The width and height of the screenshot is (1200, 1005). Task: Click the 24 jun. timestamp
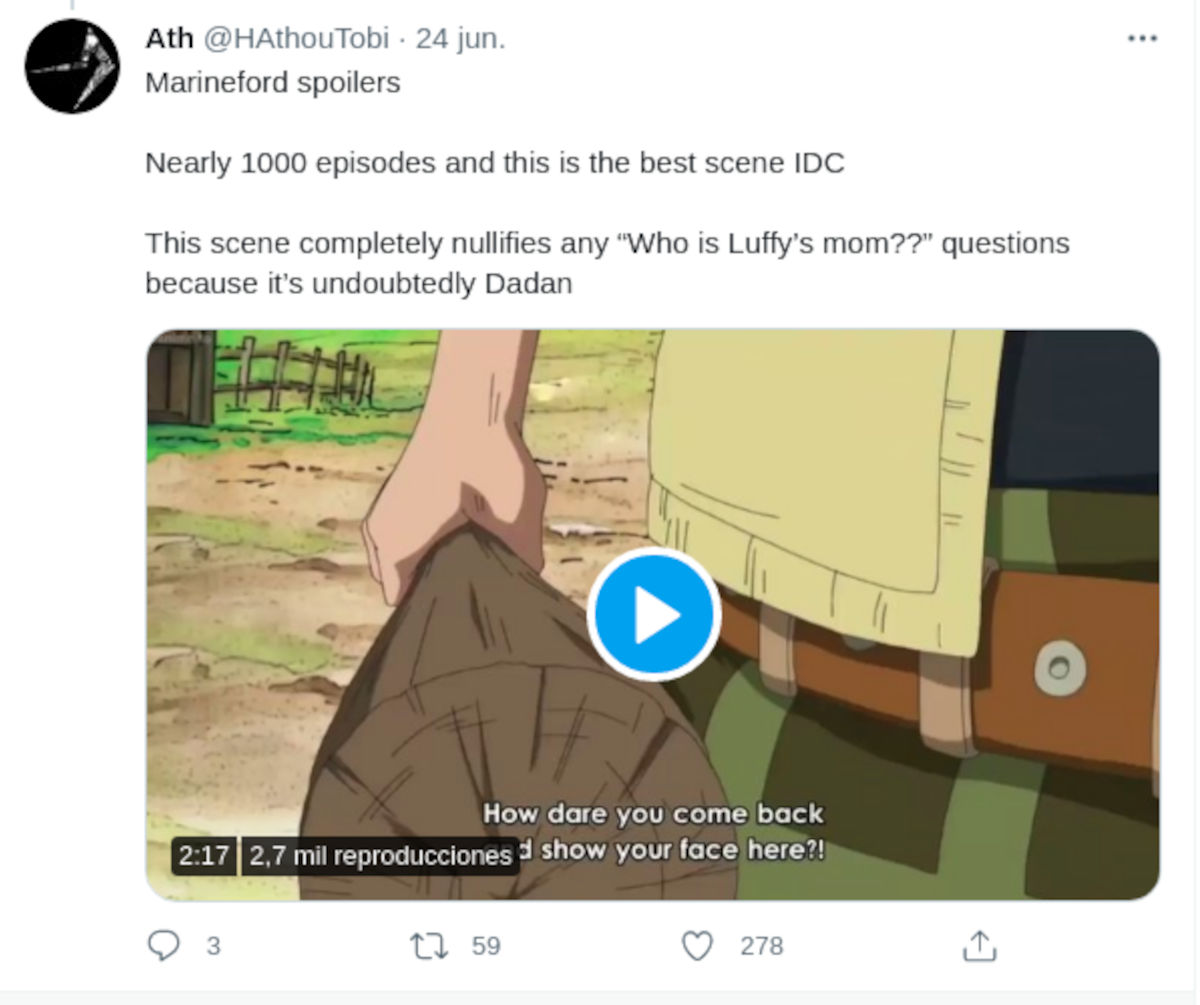[461, 39]
